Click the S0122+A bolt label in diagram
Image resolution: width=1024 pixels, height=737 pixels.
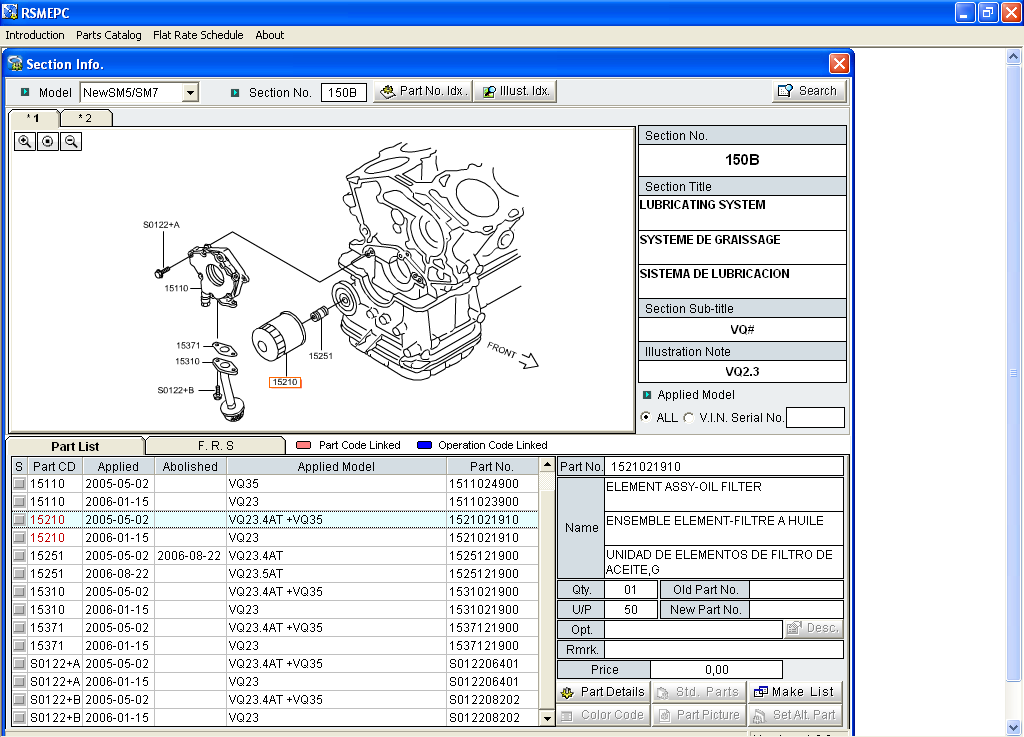[161, 225]
